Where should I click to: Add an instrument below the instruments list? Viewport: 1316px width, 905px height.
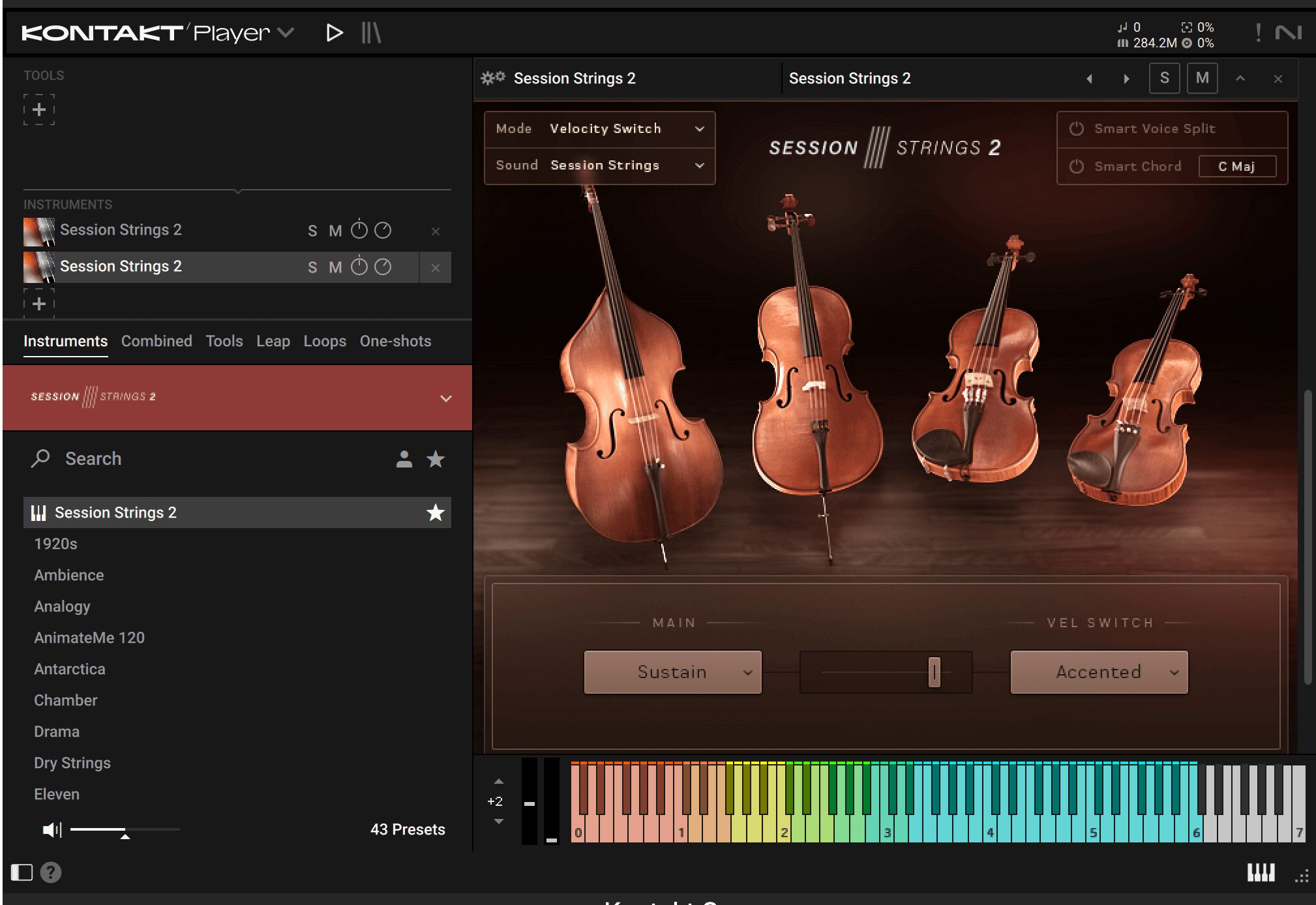[39, 304]
